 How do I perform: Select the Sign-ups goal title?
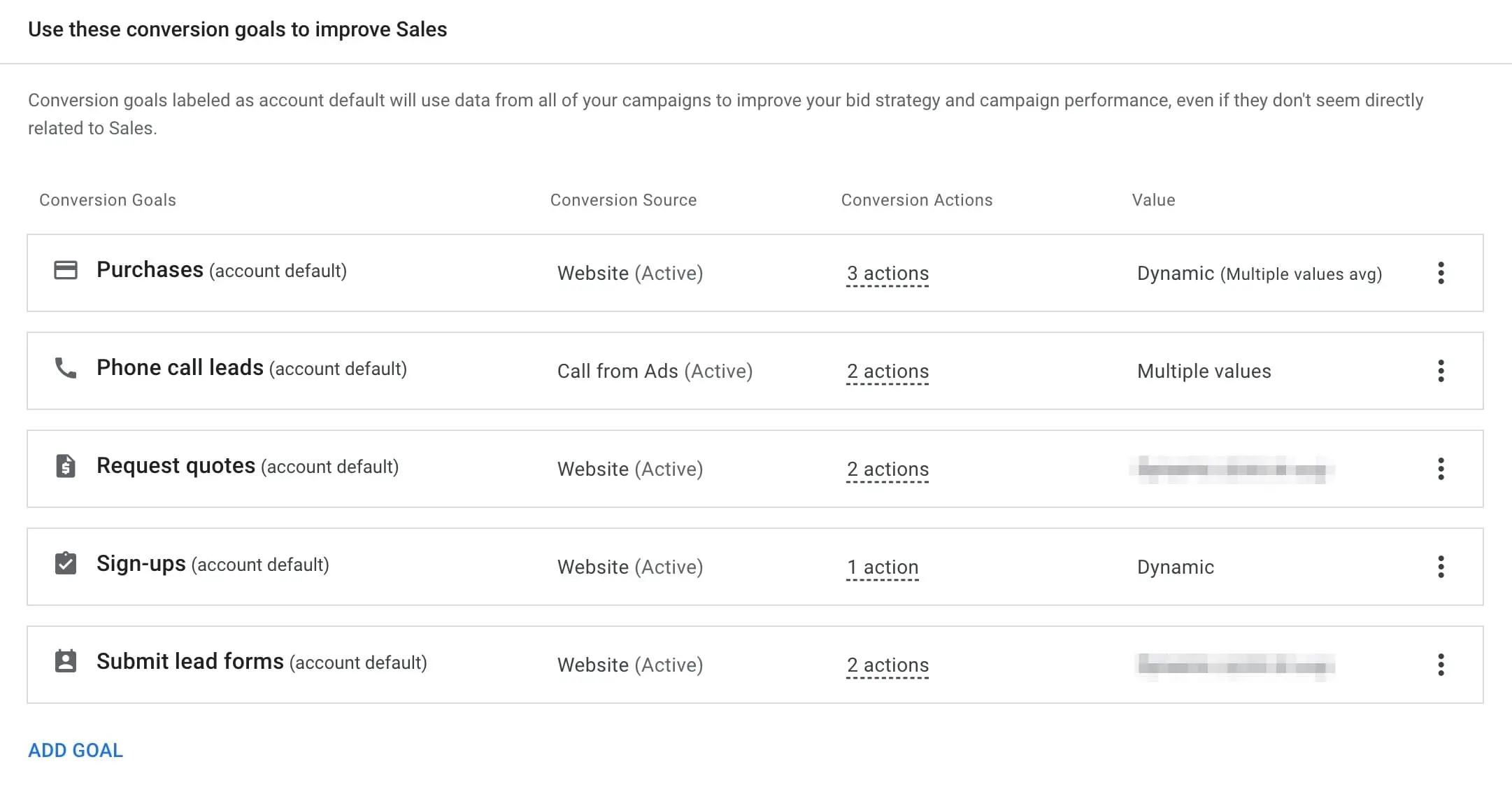click(141, 564)
